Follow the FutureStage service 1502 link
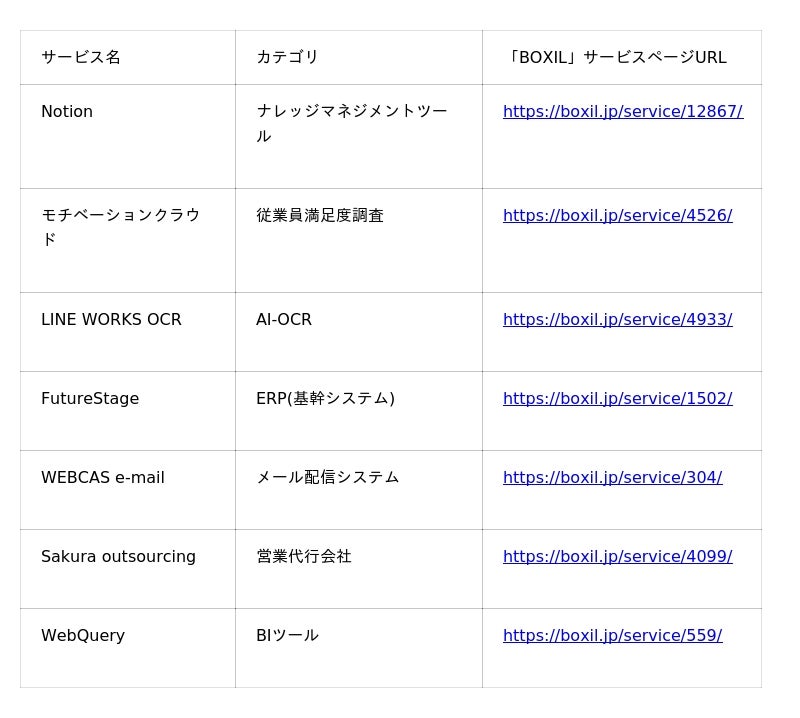Viewport: 800px width, 718px height. [x=617, y=399]
